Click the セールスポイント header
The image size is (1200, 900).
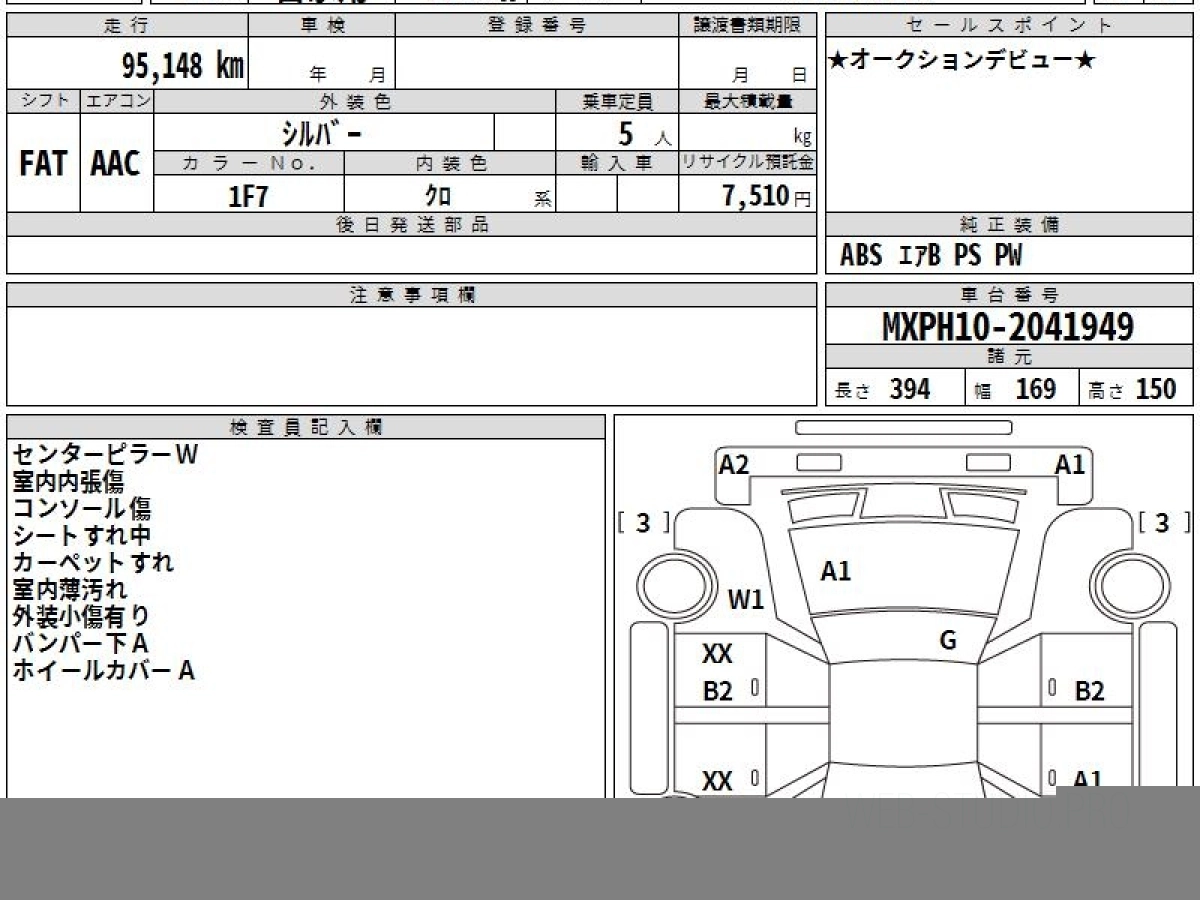pos(1009,26)
